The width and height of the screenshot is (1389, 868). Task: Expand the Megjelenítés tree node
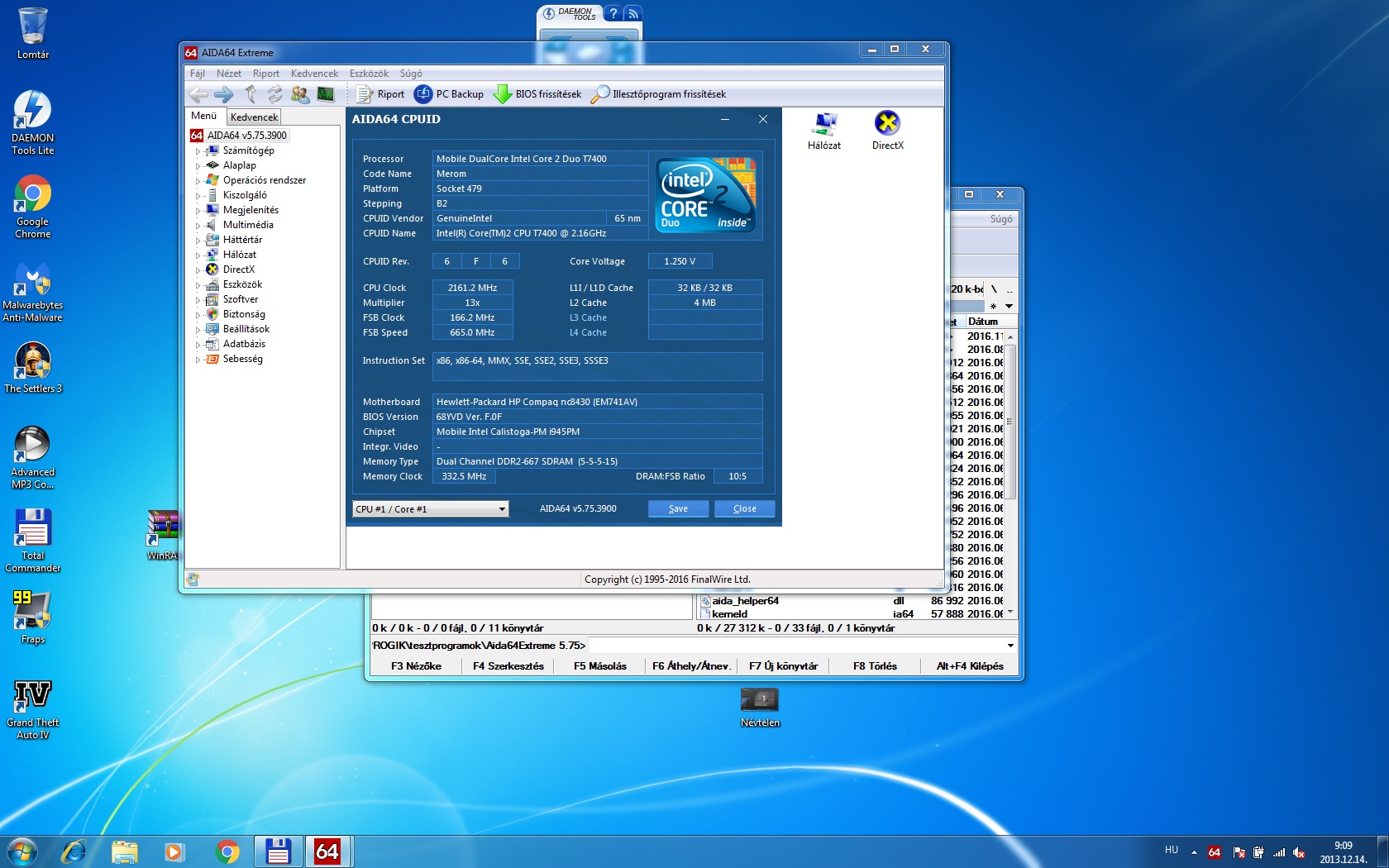[198, 211]
